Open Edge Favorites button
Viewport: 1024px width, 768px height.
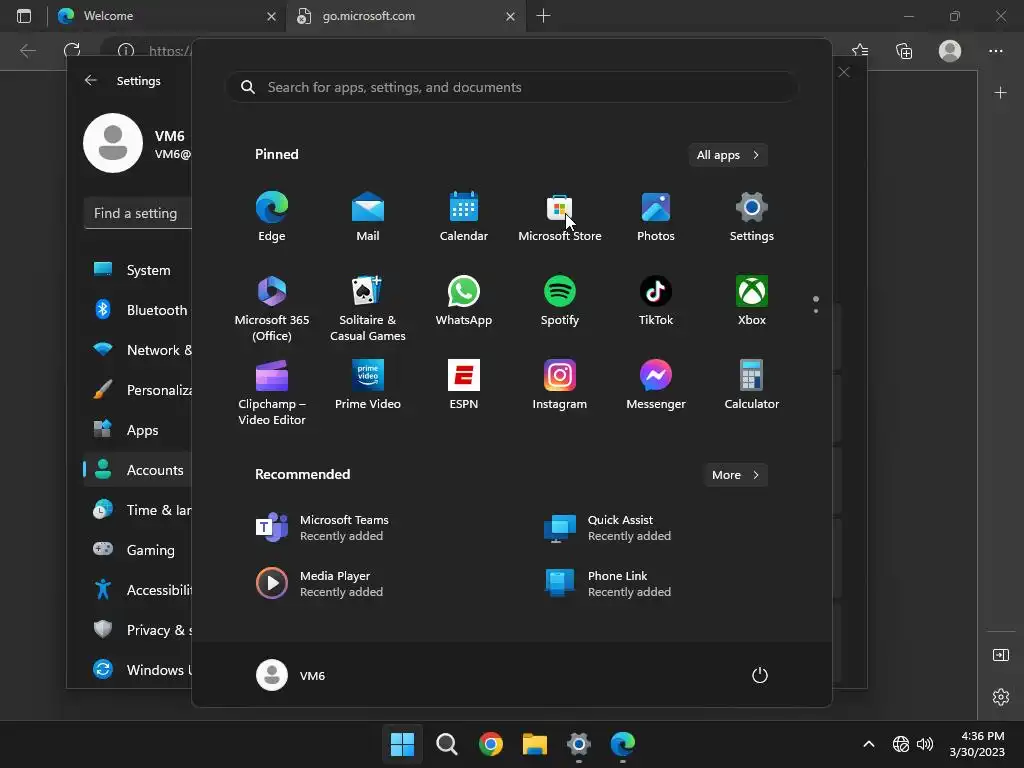tap(860, 50)
